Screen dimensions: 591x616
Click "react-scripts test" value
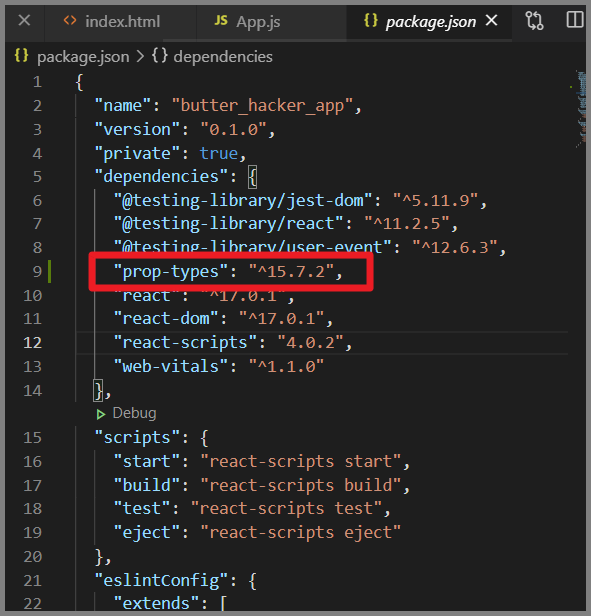[x=286, y=509]
